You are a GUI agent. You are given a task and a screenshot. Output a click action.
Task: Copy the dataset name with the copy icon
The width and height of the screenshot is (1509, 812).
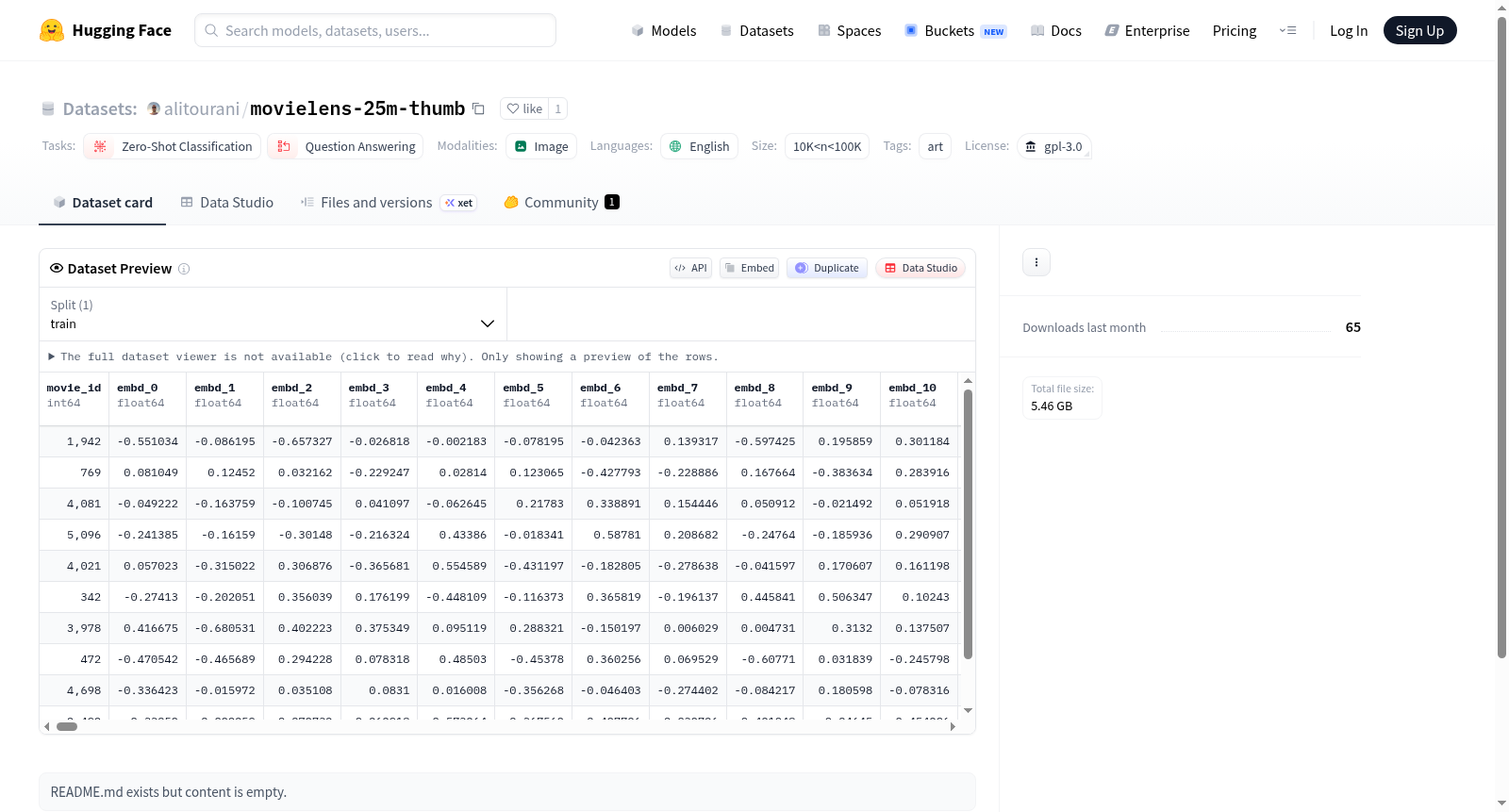pos(478,108)
